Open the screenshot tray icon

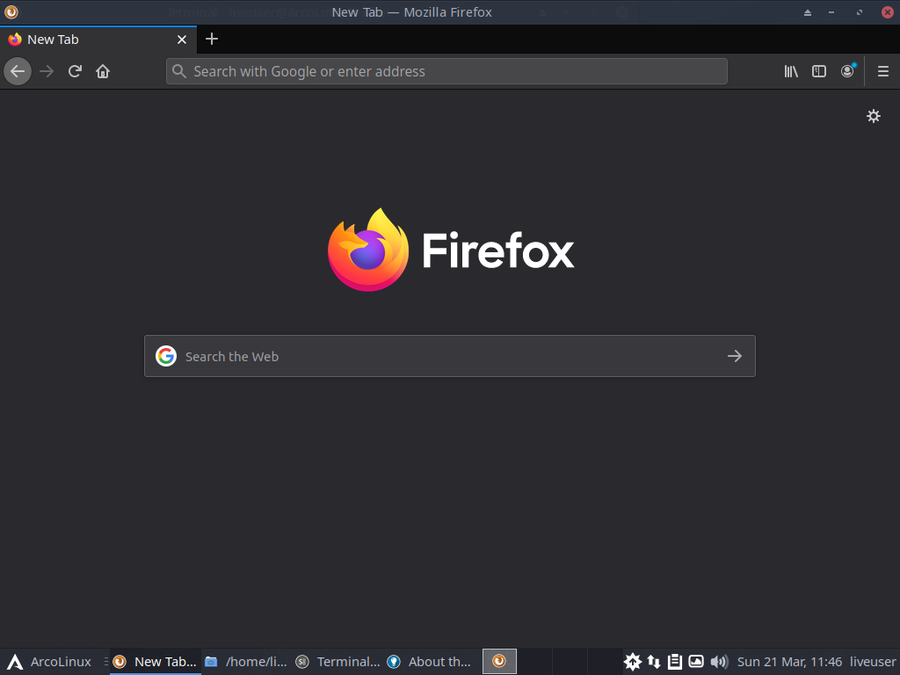696,662
